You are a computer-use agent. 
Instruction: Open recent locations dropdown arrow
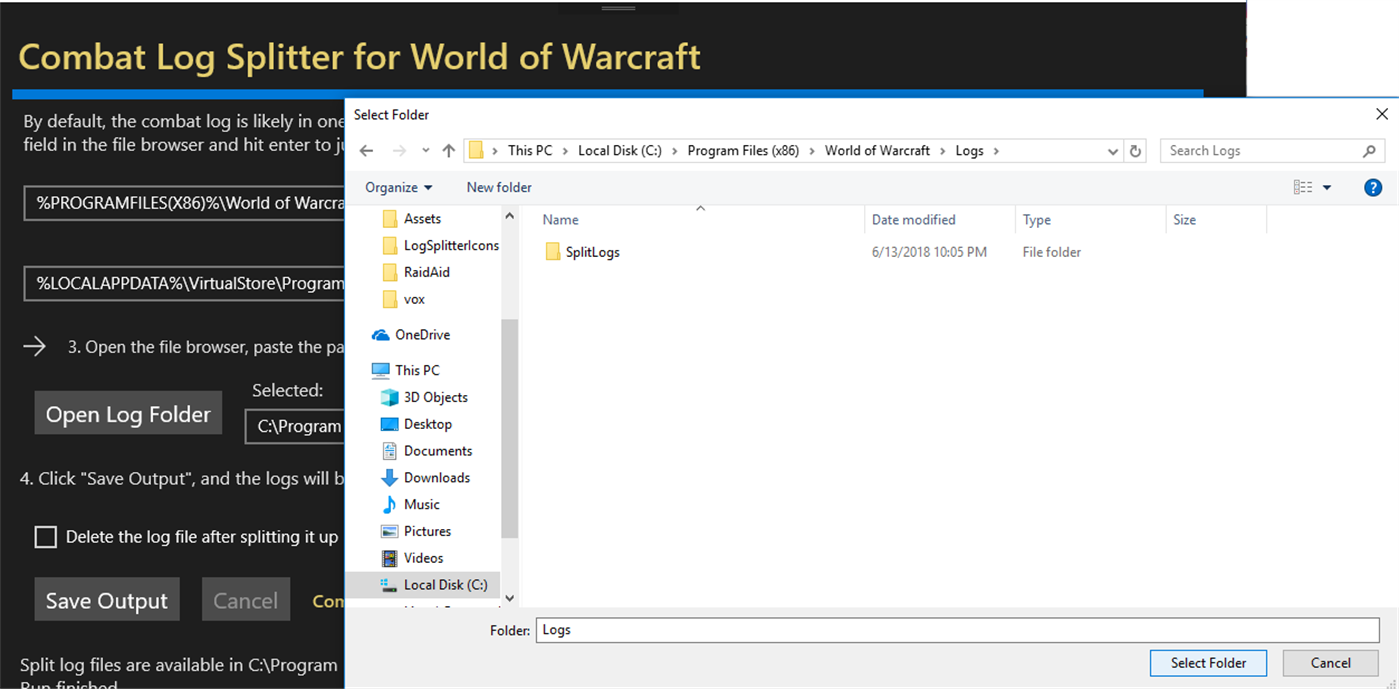[x=425, y=151]
